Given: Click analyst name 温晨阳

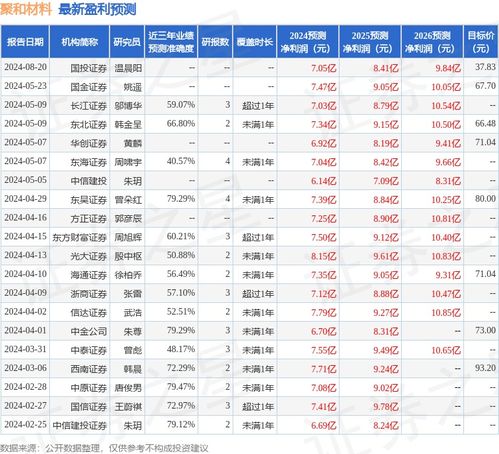Looking at the screenshot, I should (128, 68).
